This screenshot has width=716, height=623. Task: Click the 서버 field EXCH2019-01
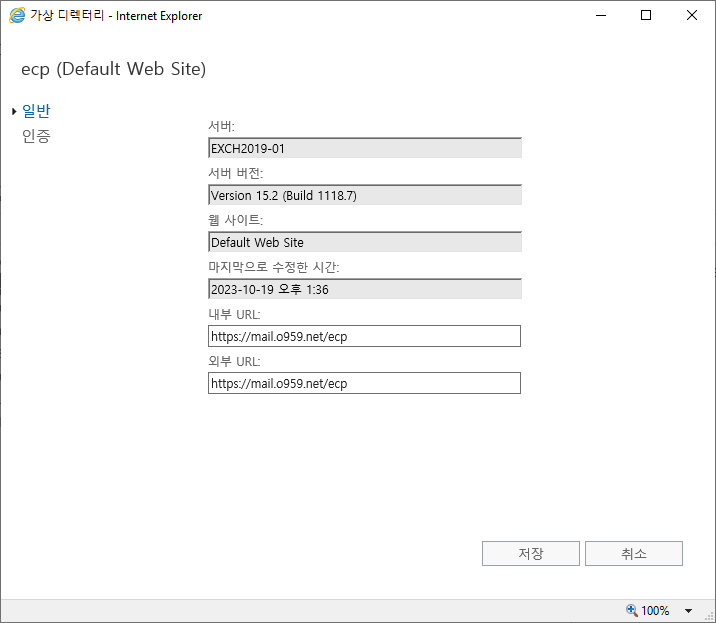tap(365, 148)
